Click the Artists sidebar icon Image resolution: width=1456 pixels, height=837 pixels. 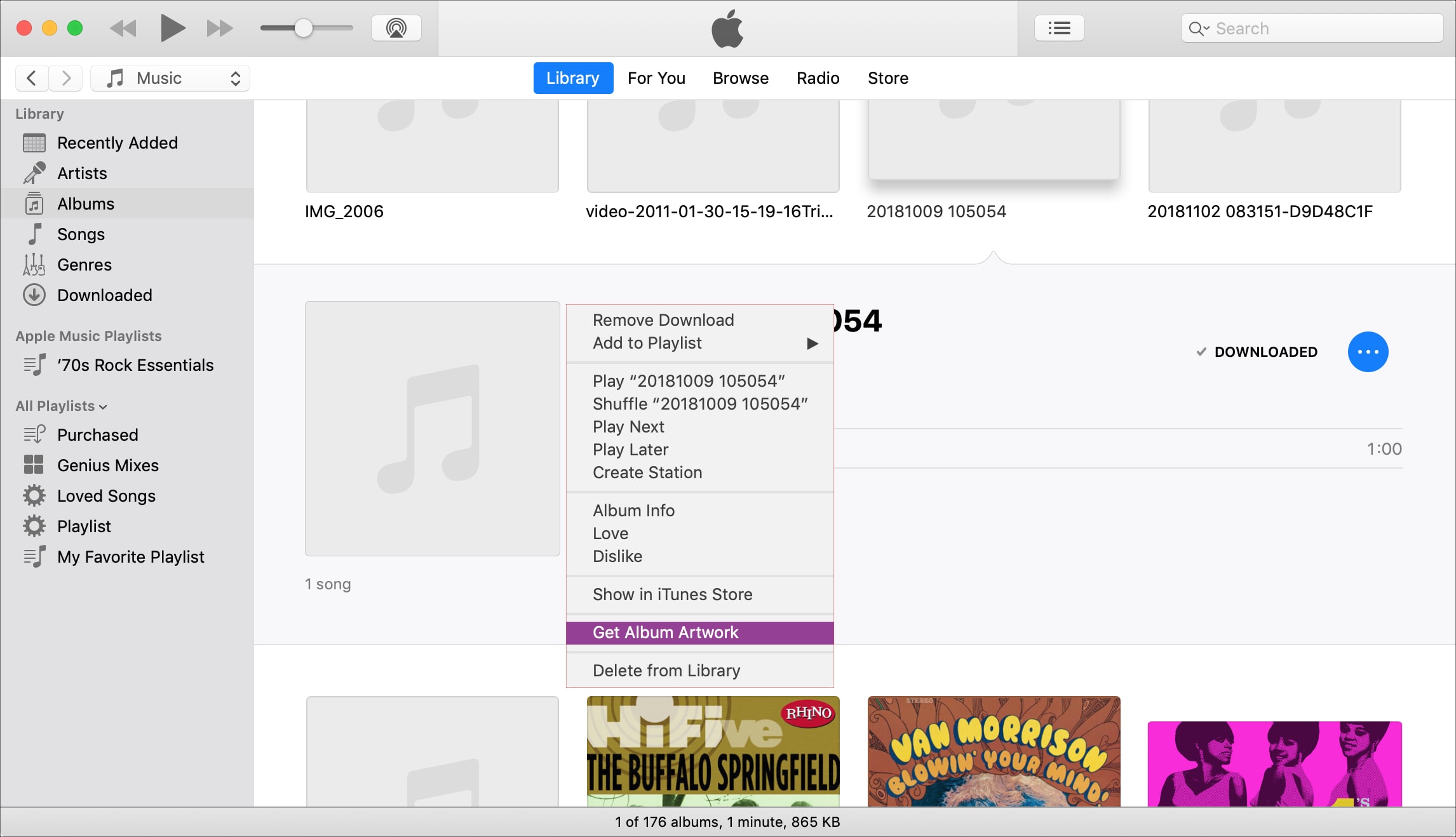[35, 172]
